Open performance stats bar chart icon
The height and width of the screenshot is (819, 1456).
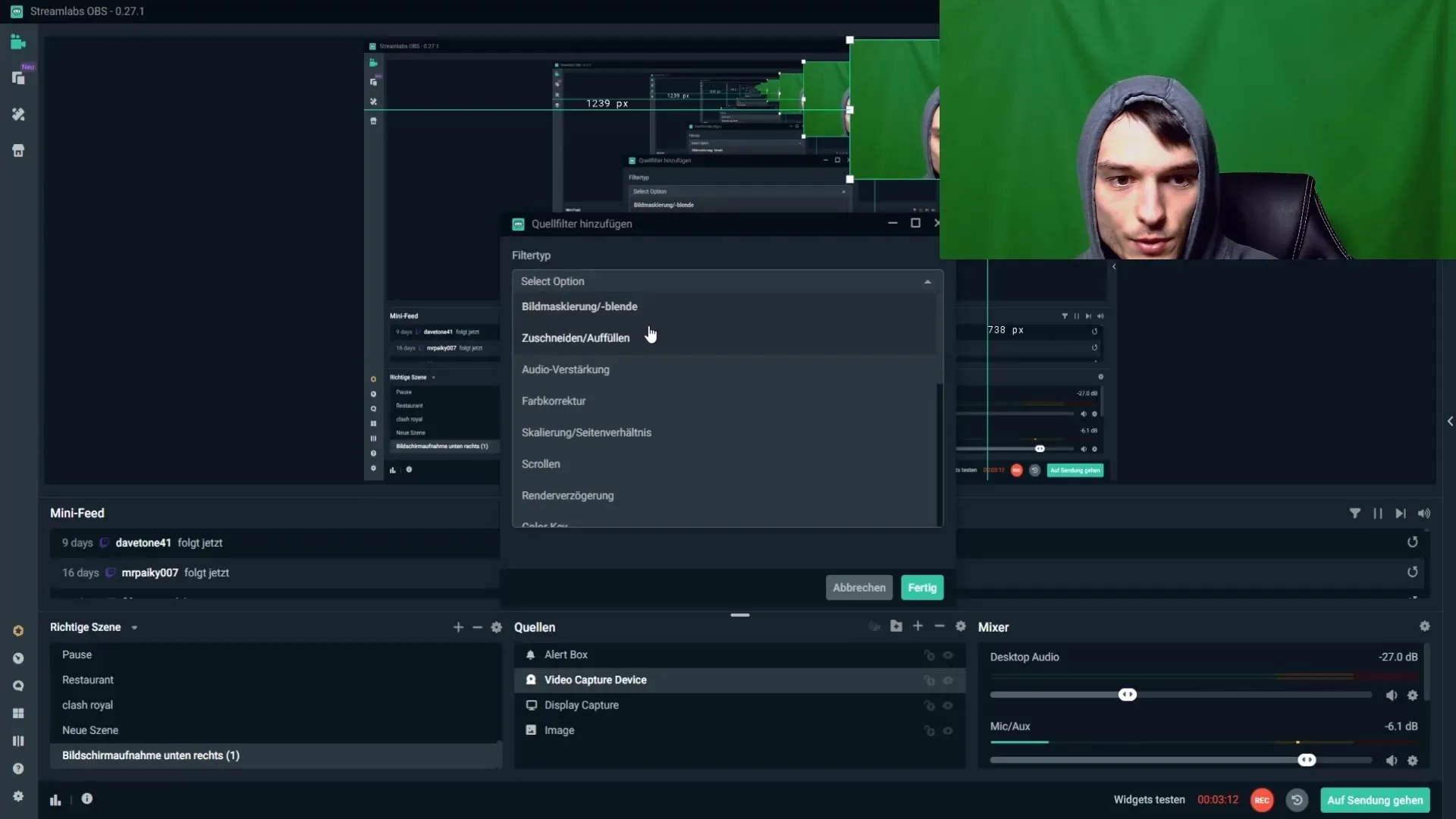(55, 799)
